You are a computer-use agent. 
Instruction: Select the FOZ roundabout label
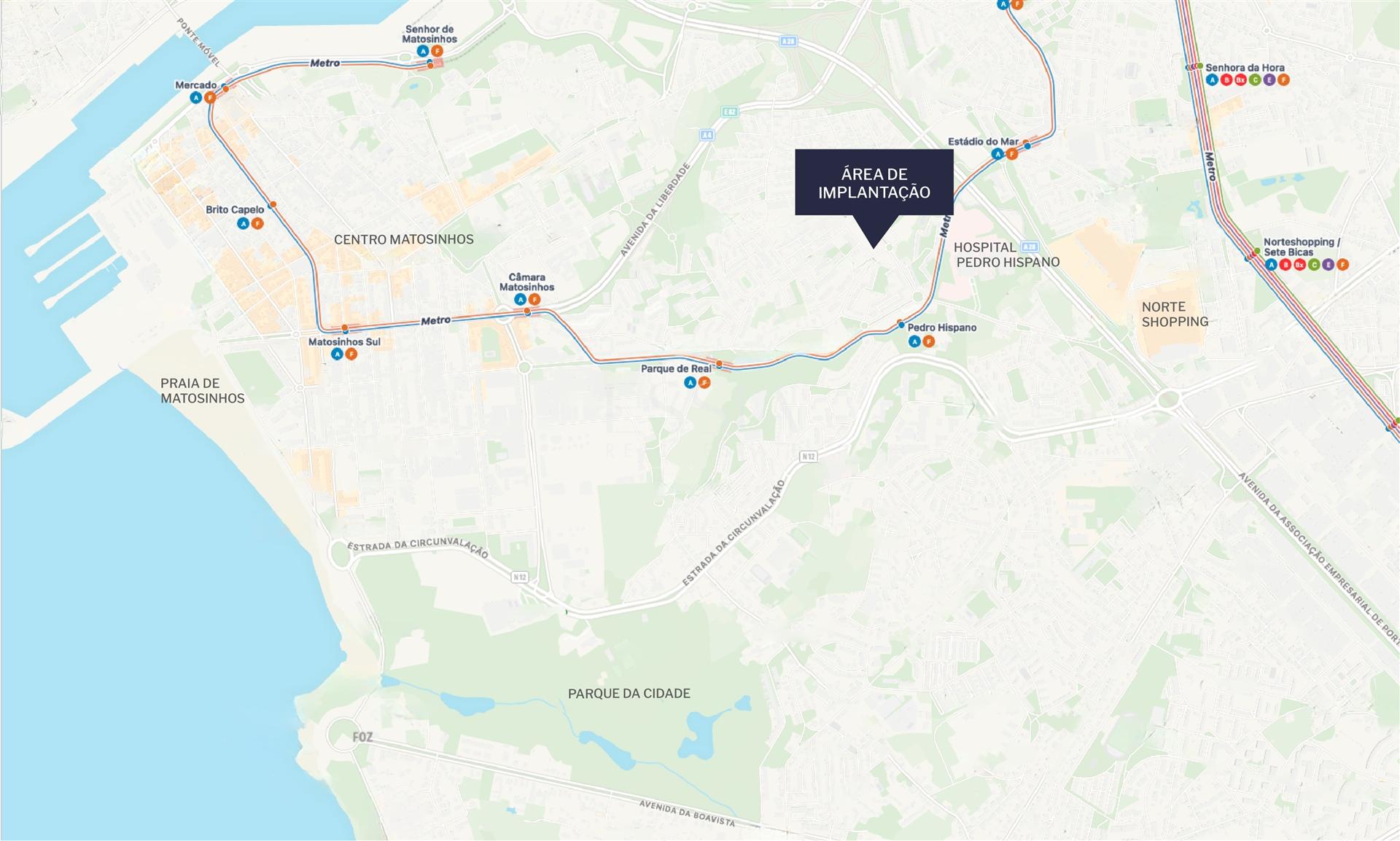pyautogui.click(x=362, y=737)
